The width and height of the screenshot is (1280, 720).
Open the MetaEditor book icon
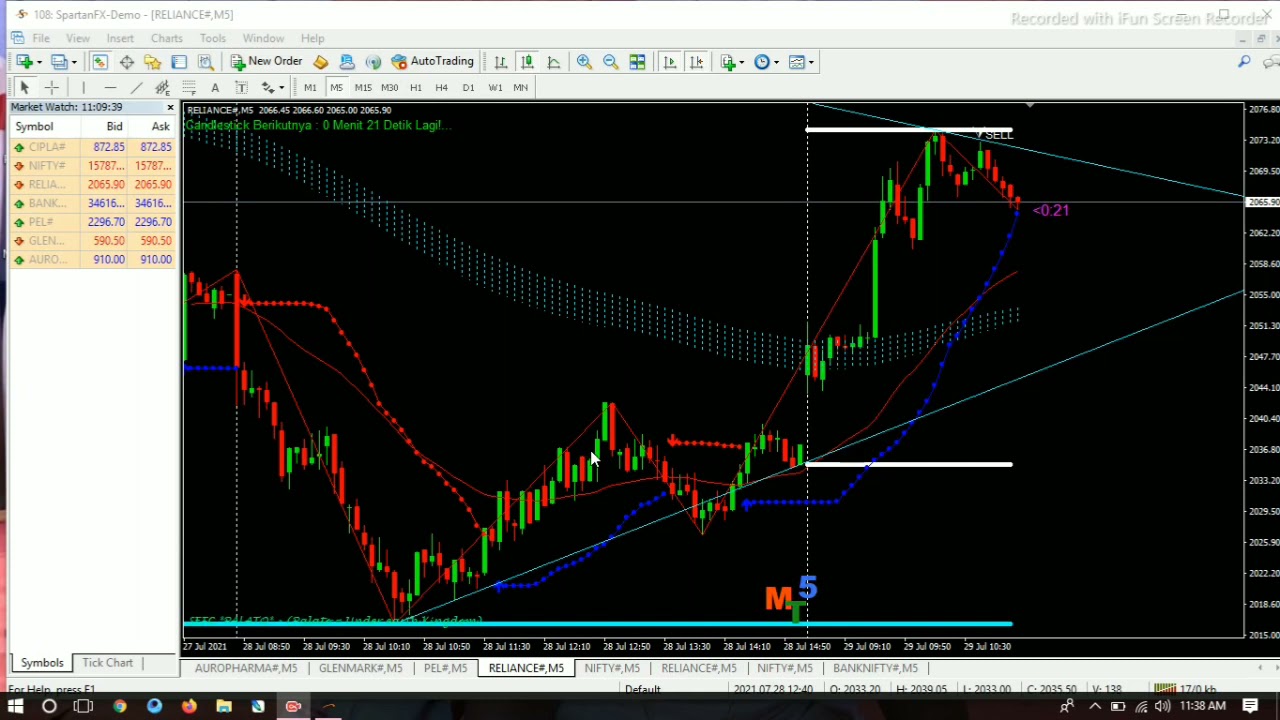click(x=320, y=62)
